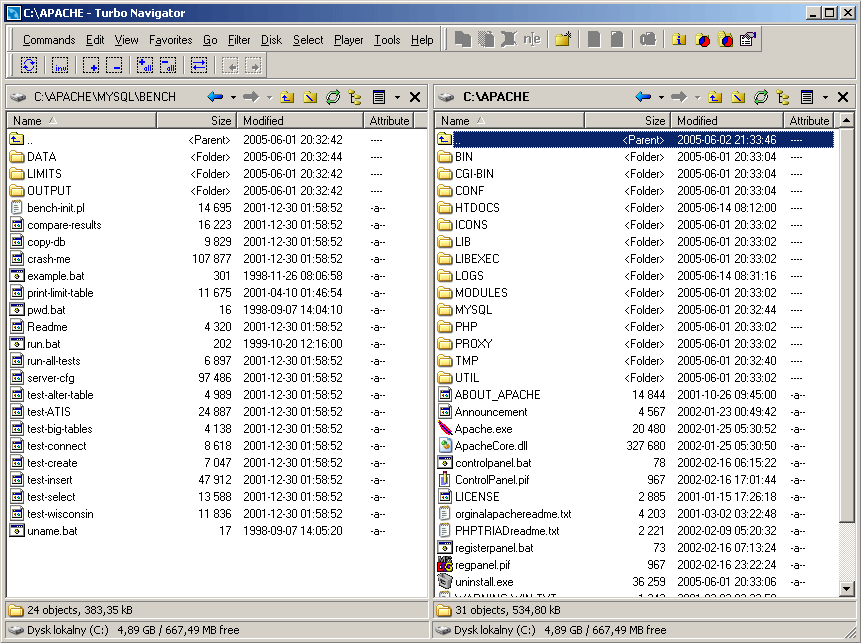861x643 pixels.
Task: Close the BENCH panel with X
Action: (x=415, y=97)
